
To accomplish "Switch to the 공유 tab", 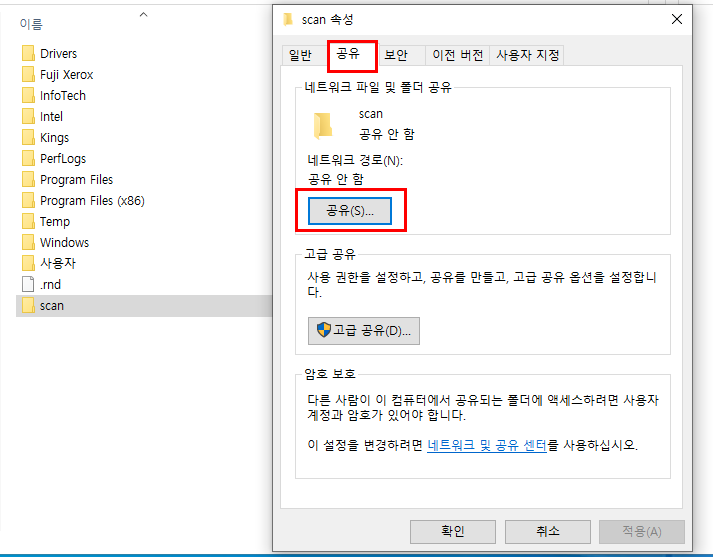I will (x=348, y=54).
